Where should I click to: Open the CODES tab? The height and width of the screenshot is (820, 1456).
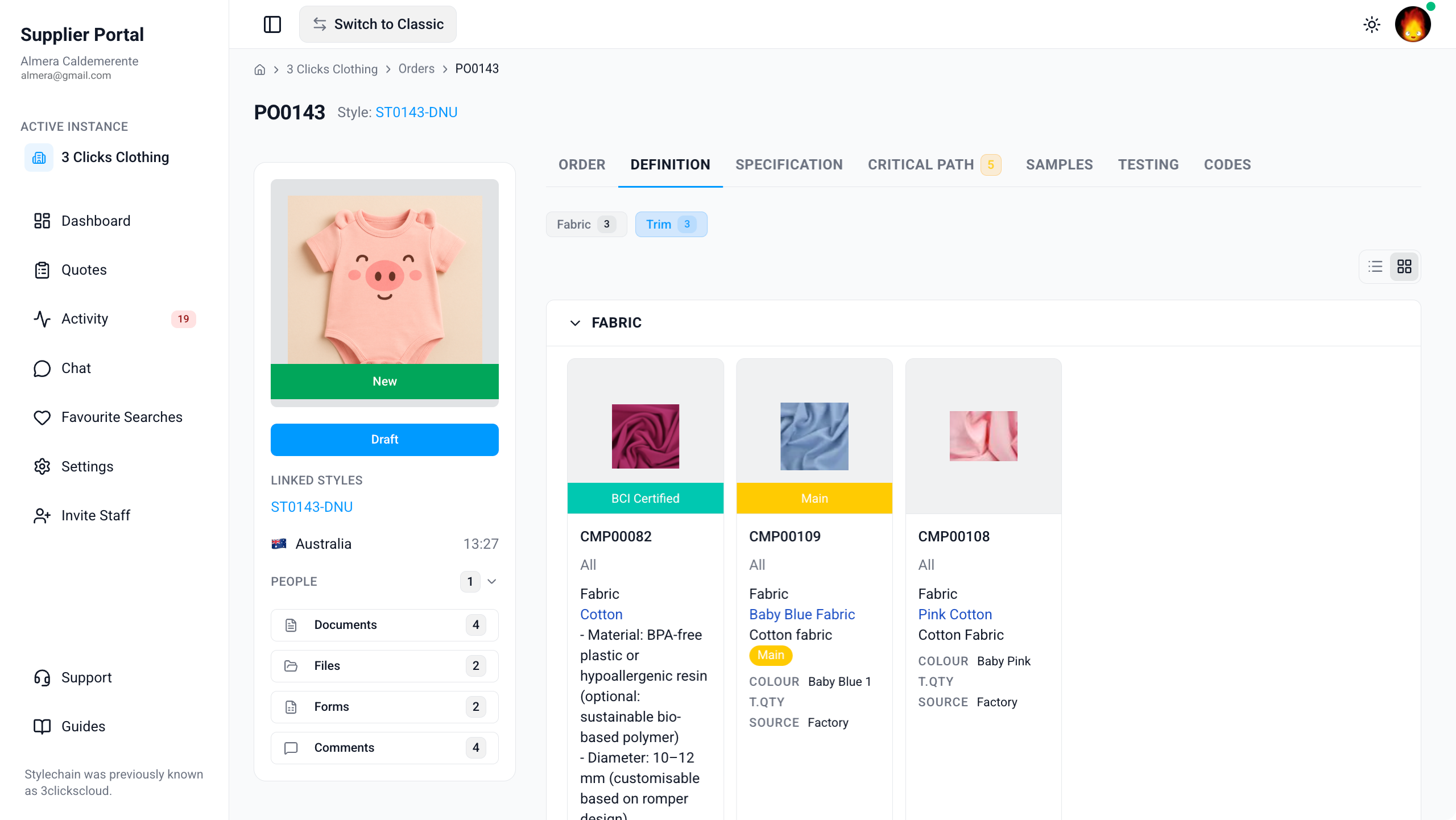tap(1227, 165)
